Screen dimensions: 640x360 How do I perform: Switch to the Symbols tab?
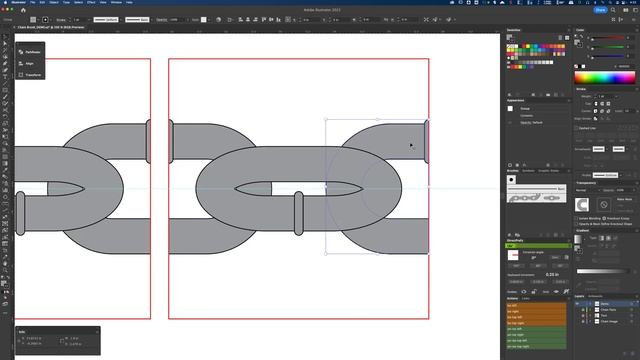tap(528, 171)
